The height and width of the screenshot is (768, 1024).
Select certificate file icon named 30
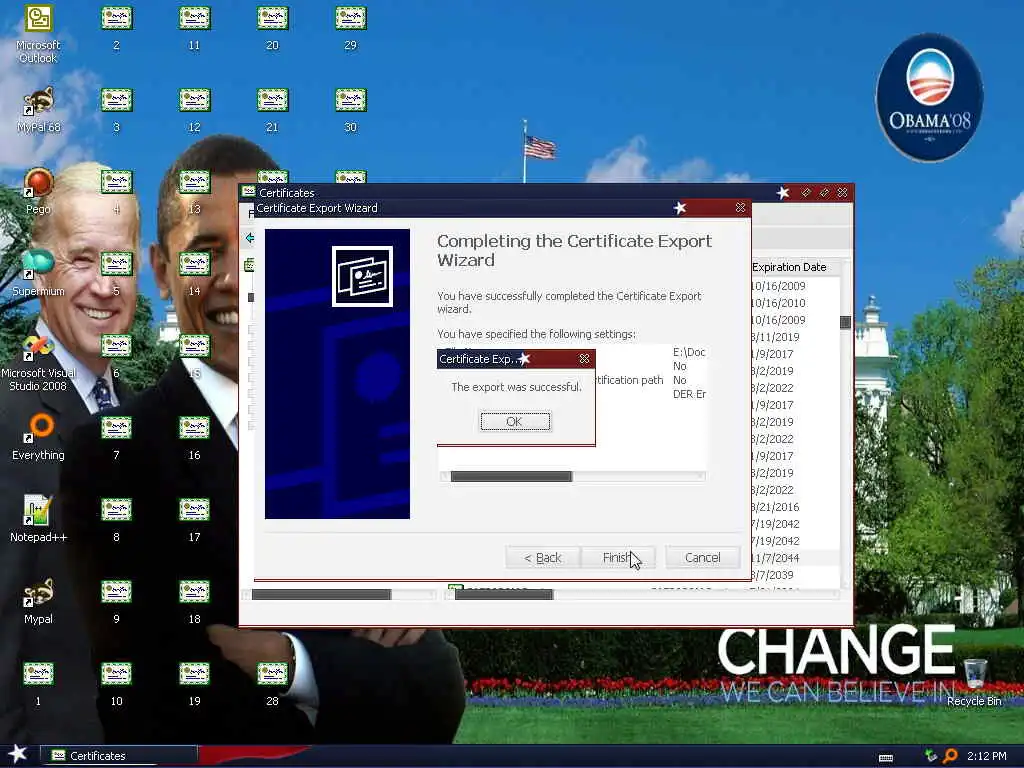pyautogui.click(x=351, y=110)
